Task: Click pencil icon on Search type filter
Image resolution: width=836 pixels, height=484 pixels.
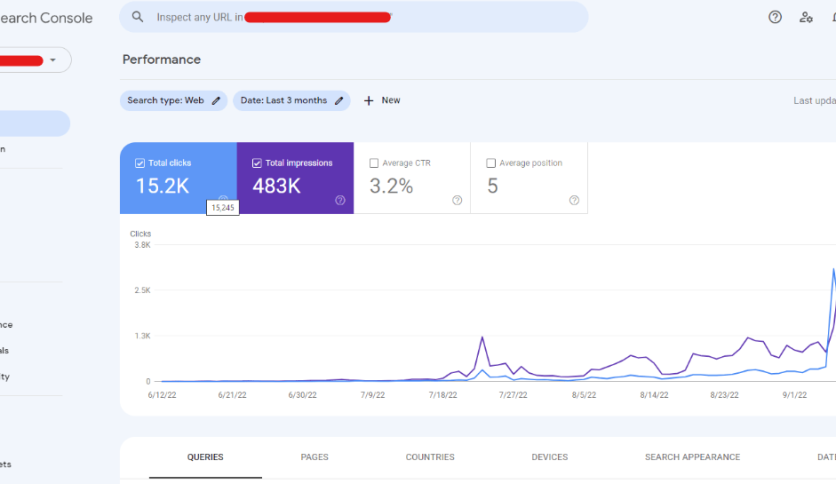Action: pyautogui.click(x=216, y=101)
